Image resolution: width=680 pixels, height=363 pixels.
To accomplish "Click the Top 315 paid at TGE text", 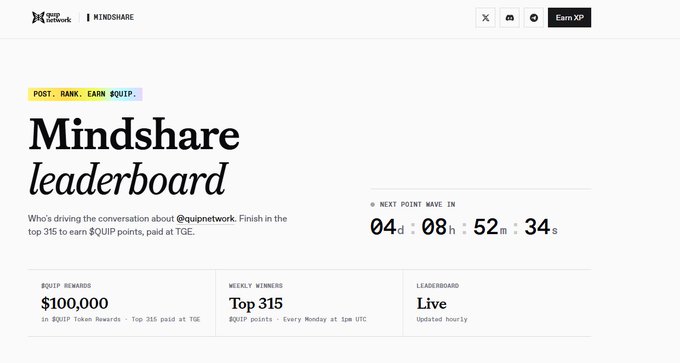I will point(166,319).
